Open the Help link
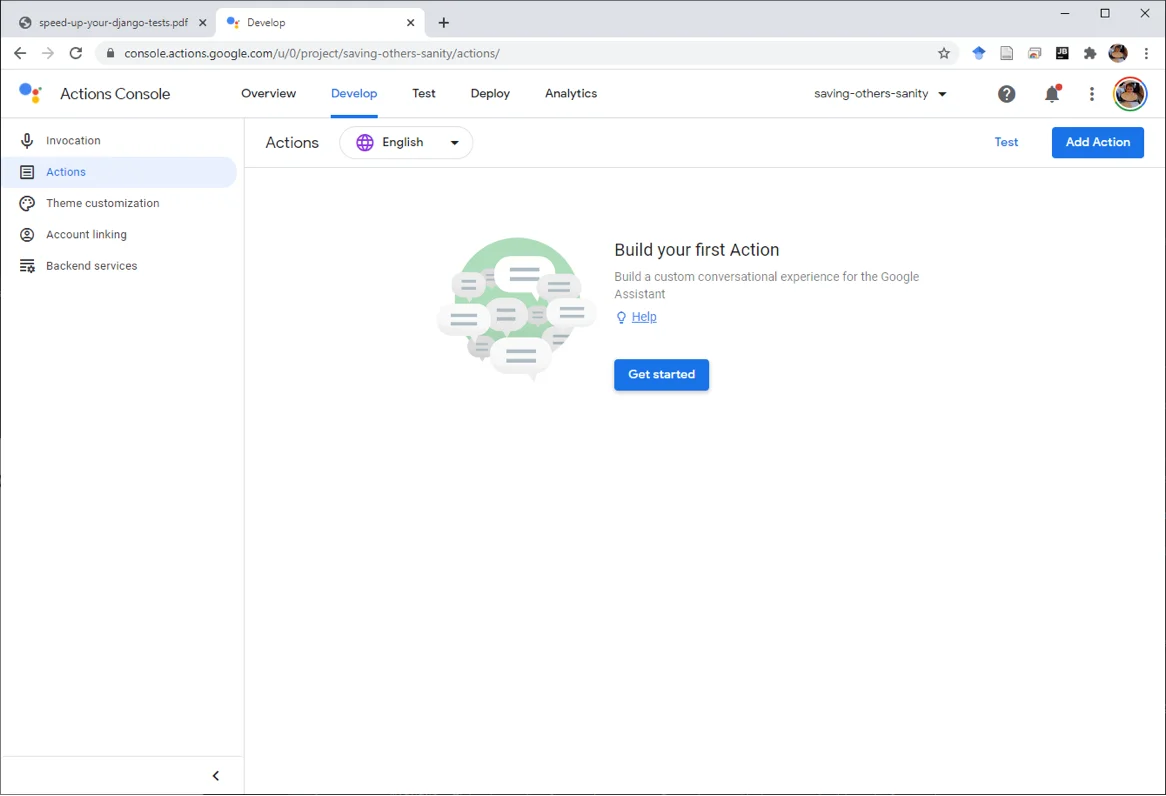 (x=644, y=317)
